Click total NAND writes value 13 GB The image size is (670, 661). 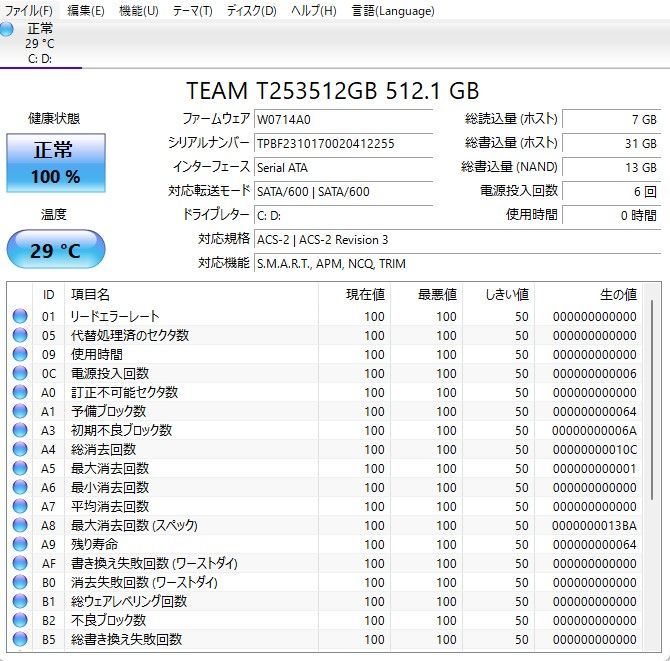[x=611, y=167]
